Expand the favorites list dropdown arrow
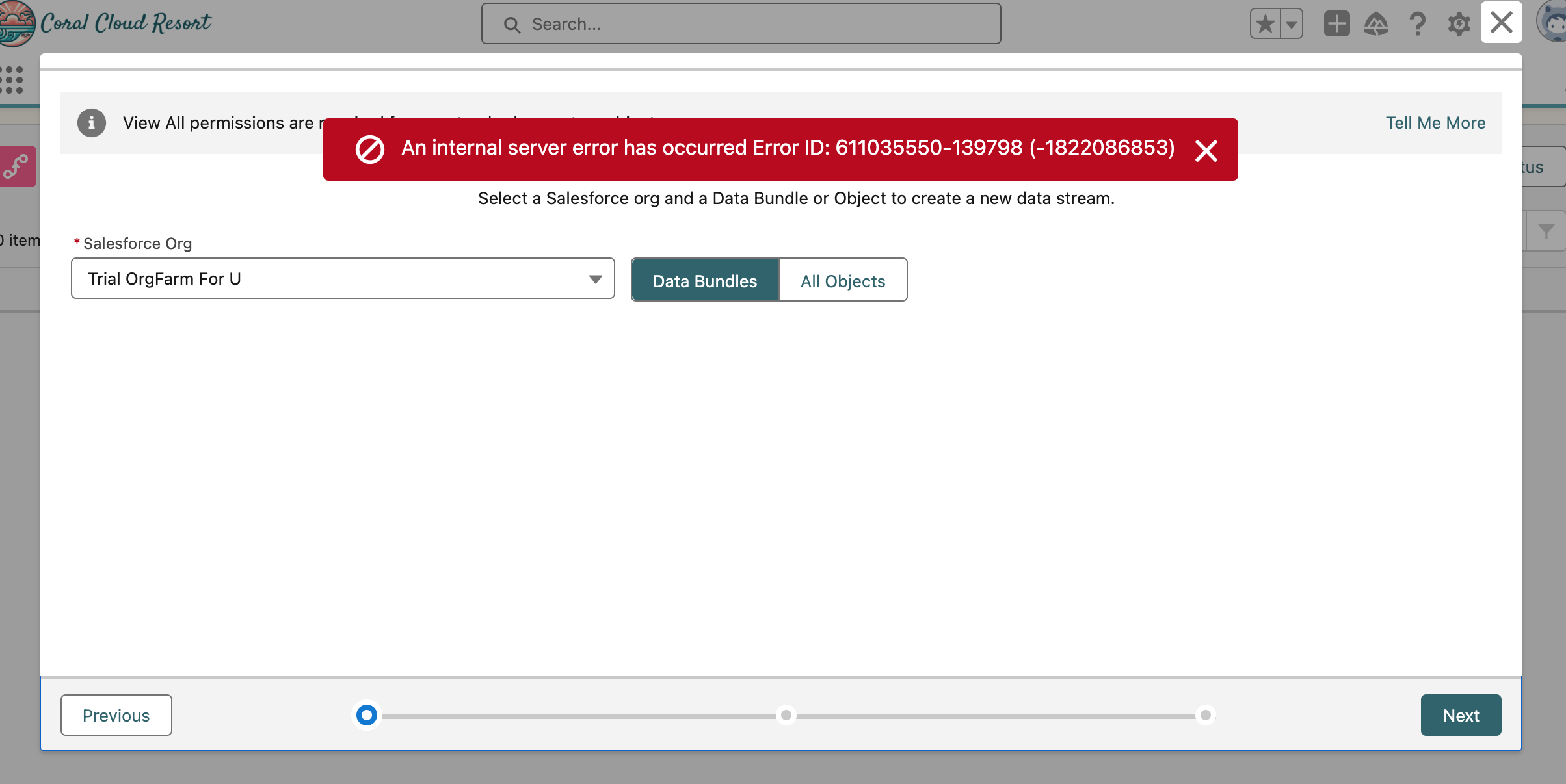The width and height of the screenshot is (1566, 784). [1292, 24]
